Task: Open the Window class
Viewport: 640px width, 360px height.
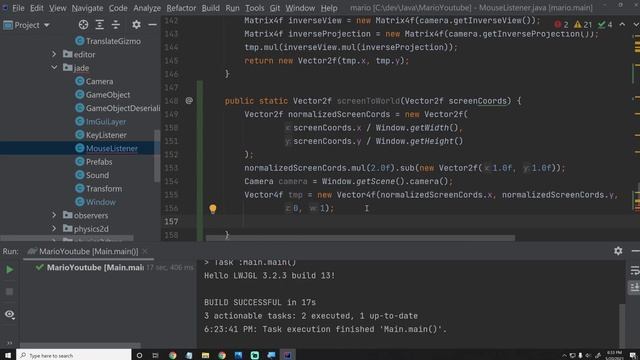Action: click(100, 202)
